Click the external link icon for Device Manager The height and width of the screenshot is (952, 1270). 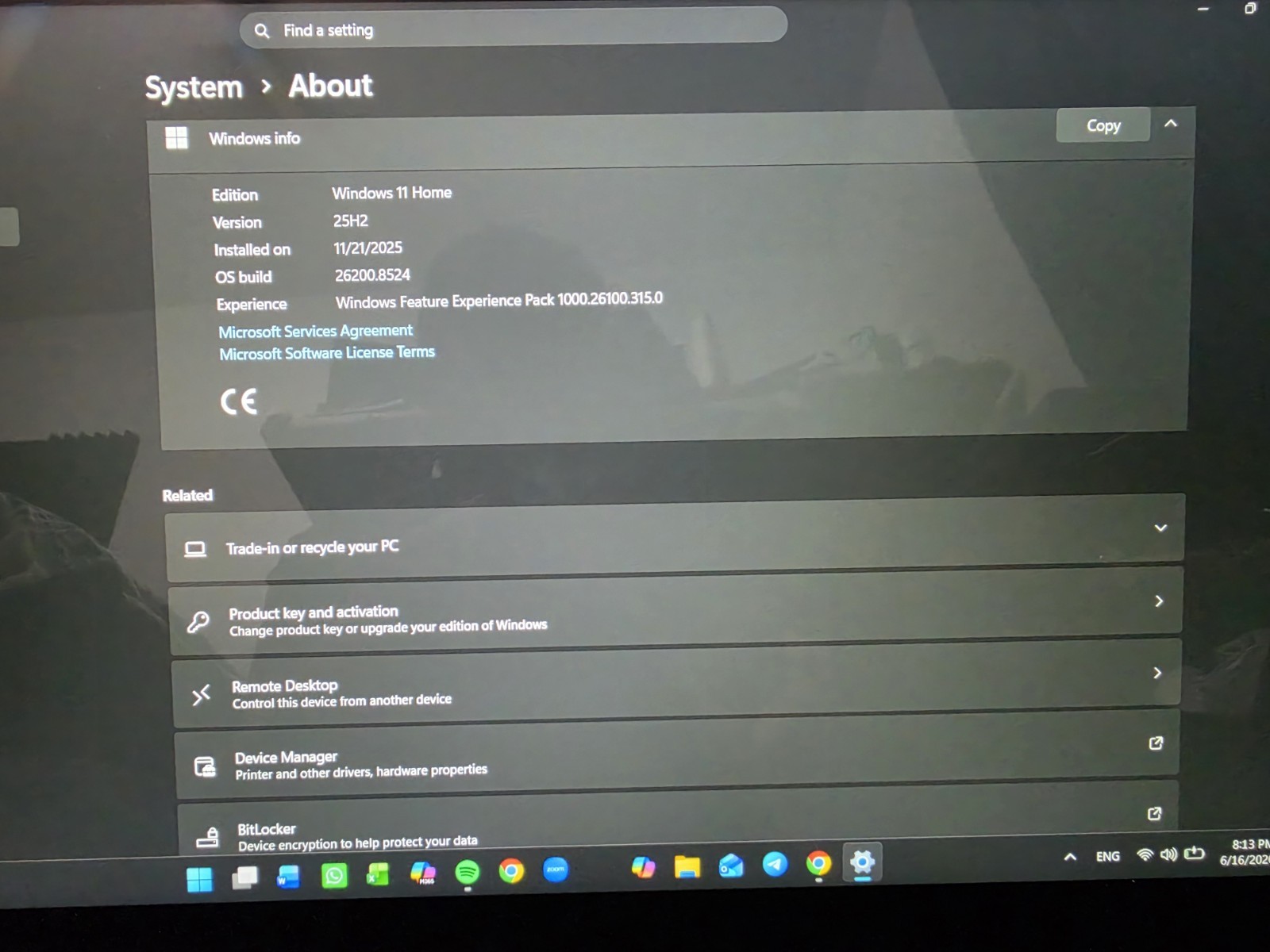1156,743
